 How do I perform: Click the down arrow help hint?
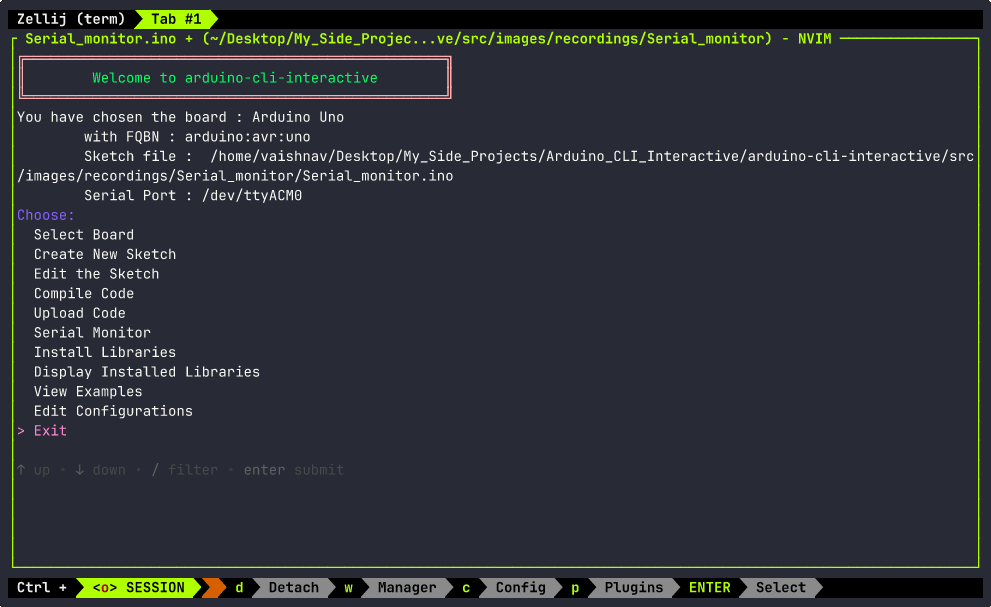tap(100, 470)
